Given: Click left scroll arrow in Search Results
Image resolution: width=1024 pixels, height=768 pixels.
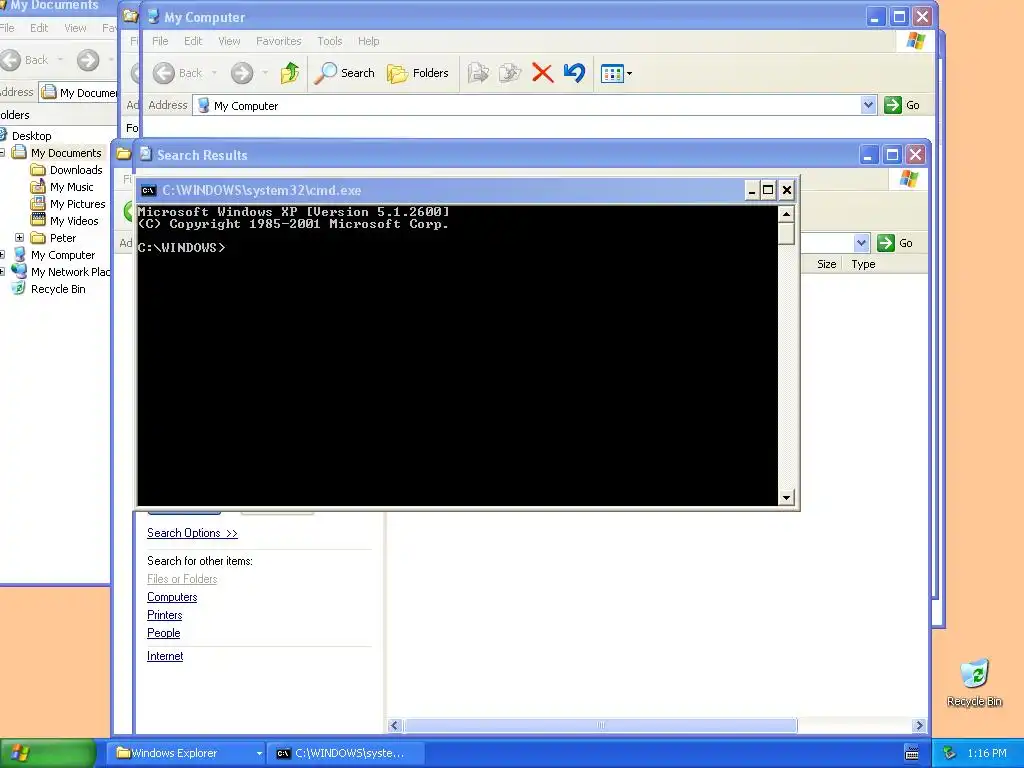Looking at the screenshot, I should [x=394, y=726].
